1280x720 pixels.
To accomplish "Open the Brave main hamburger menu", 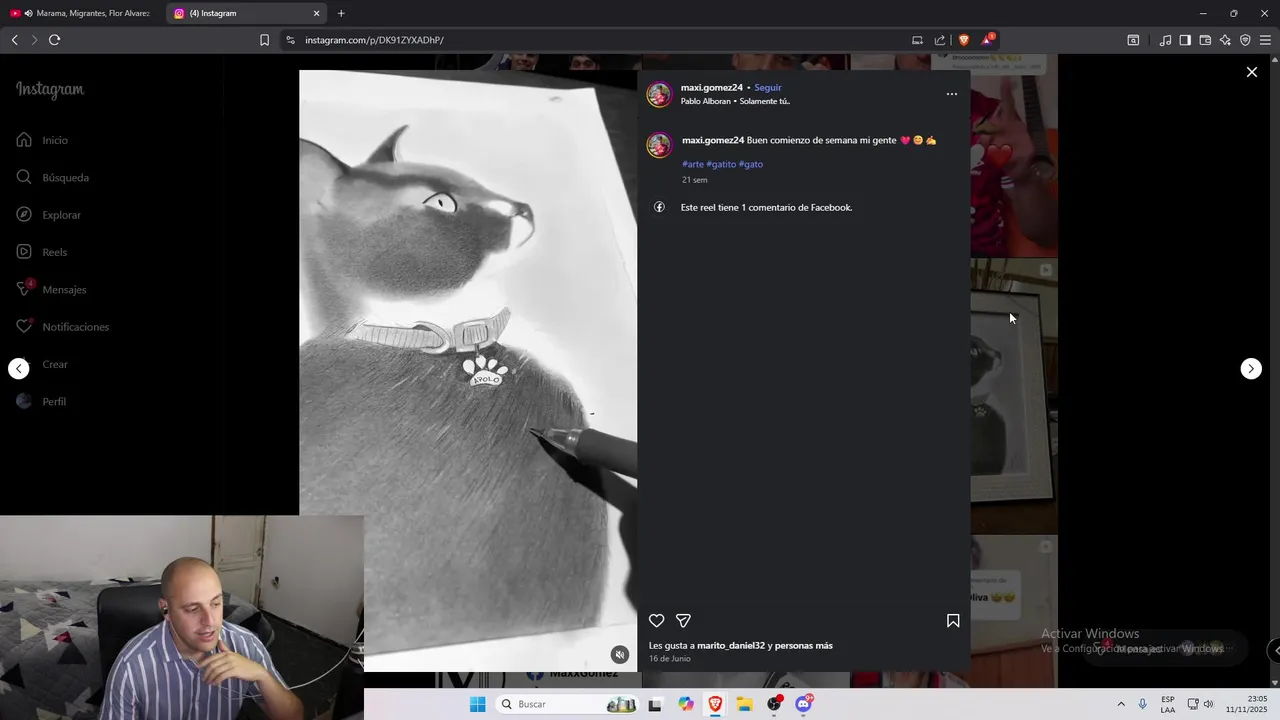I will pyautogui.click(x=1265, y=40).
